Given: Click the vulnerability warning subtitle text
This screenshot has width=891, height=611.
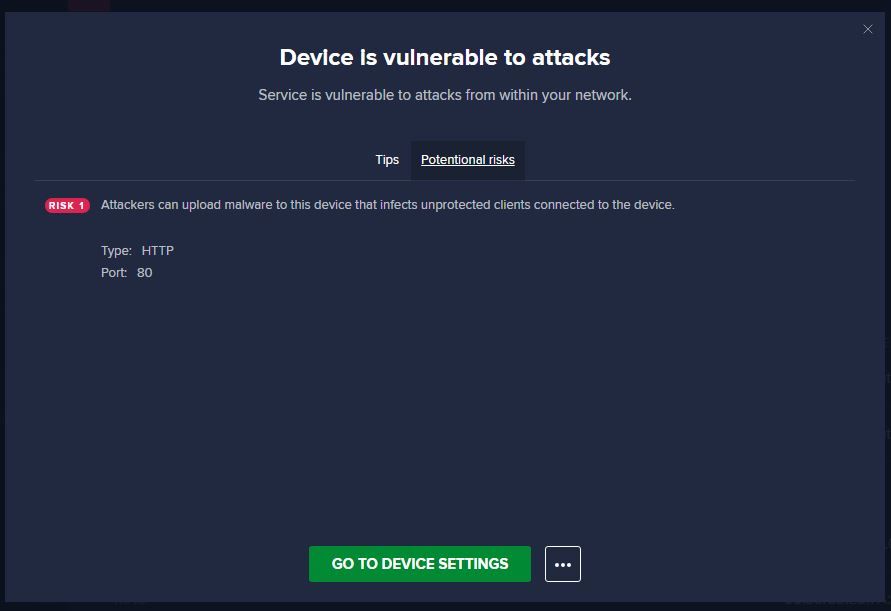Looking at the screenshot, I should click(444, 95).
